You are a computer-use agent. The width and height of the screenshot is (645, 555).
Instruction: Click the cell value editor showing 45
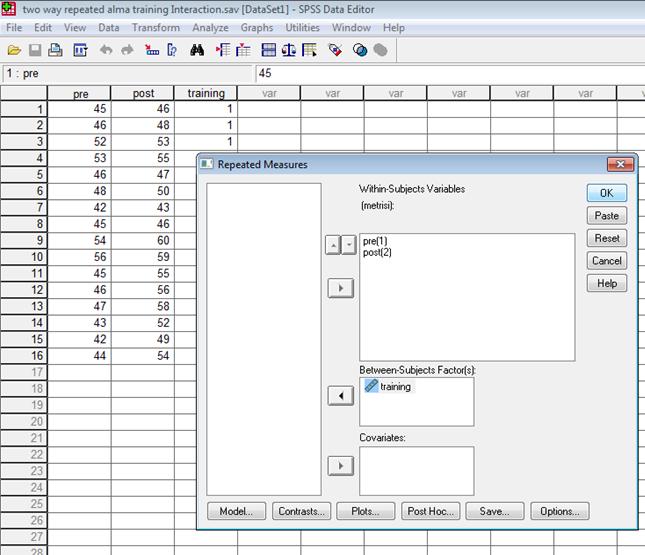pyautogui.click(x=450, y=73)
